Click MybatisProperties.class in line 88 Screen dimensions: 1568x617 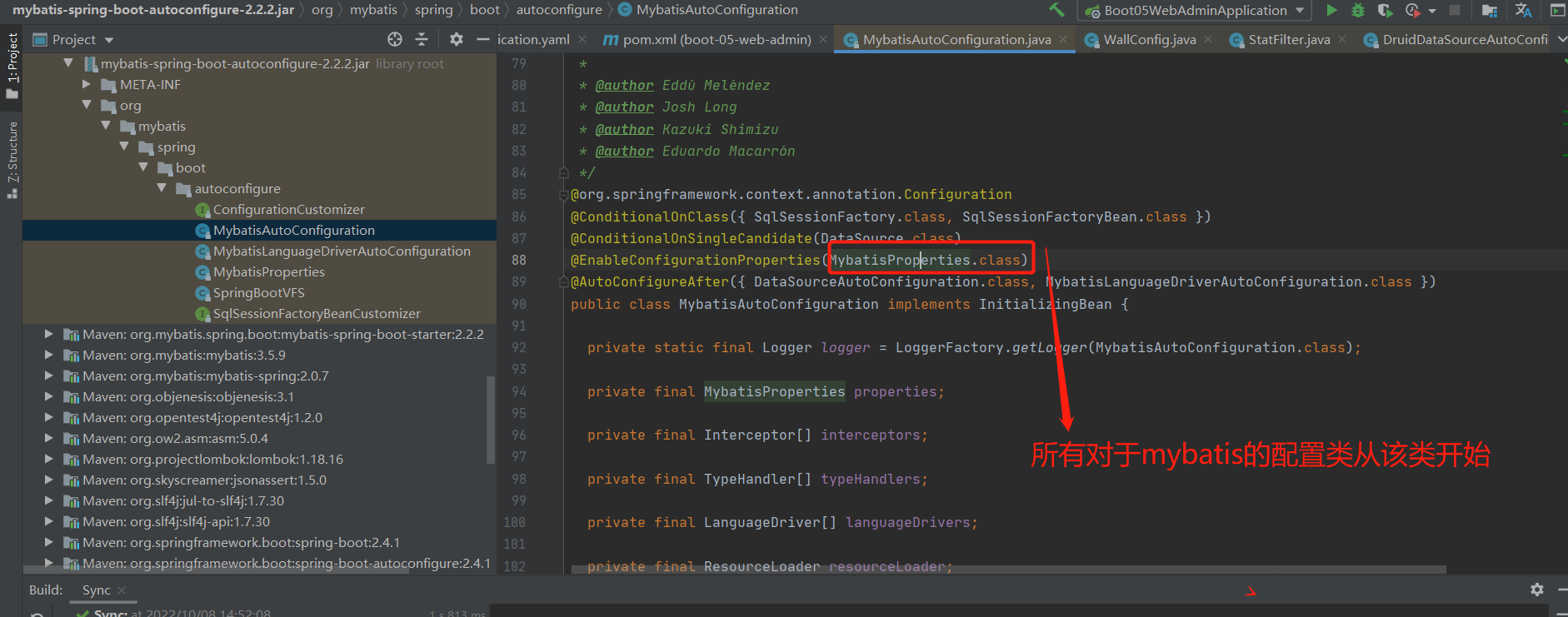click(x=925, y=260)
